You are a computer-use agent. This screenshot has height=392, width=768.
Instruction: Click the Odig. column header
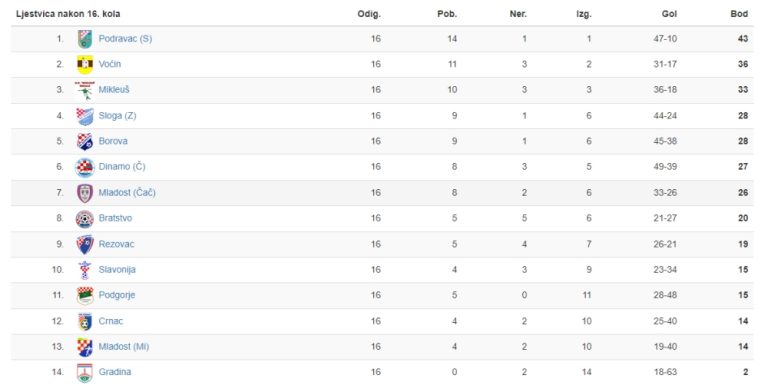coord(369,14)
